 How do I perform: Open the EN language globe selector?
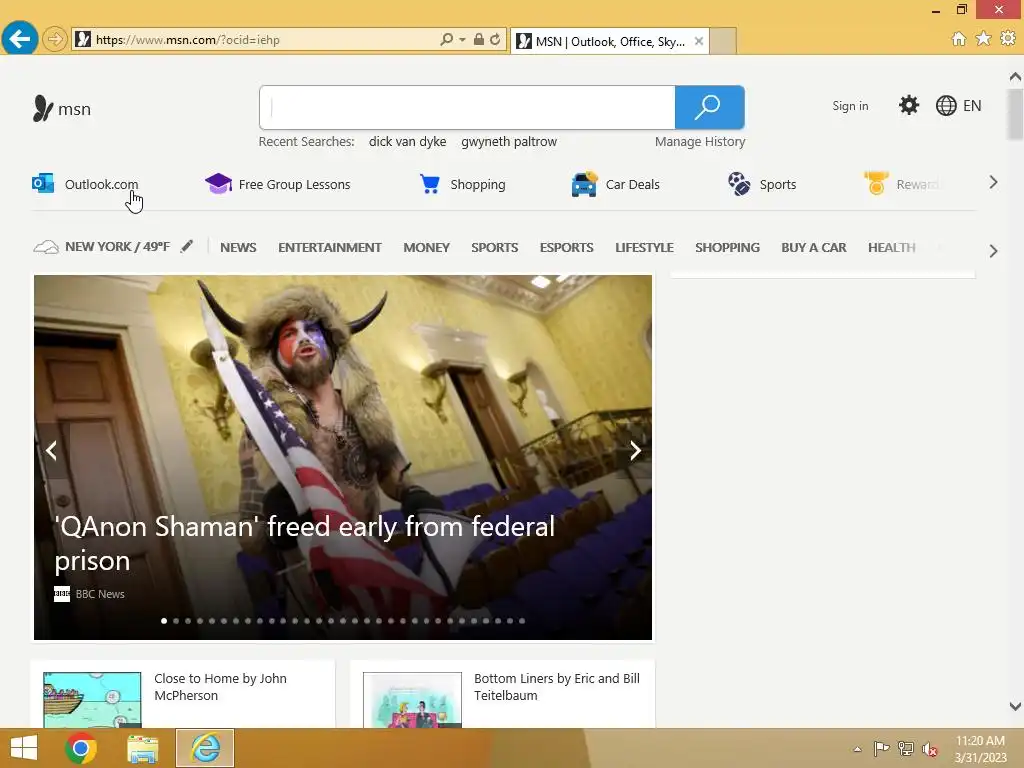958,106
